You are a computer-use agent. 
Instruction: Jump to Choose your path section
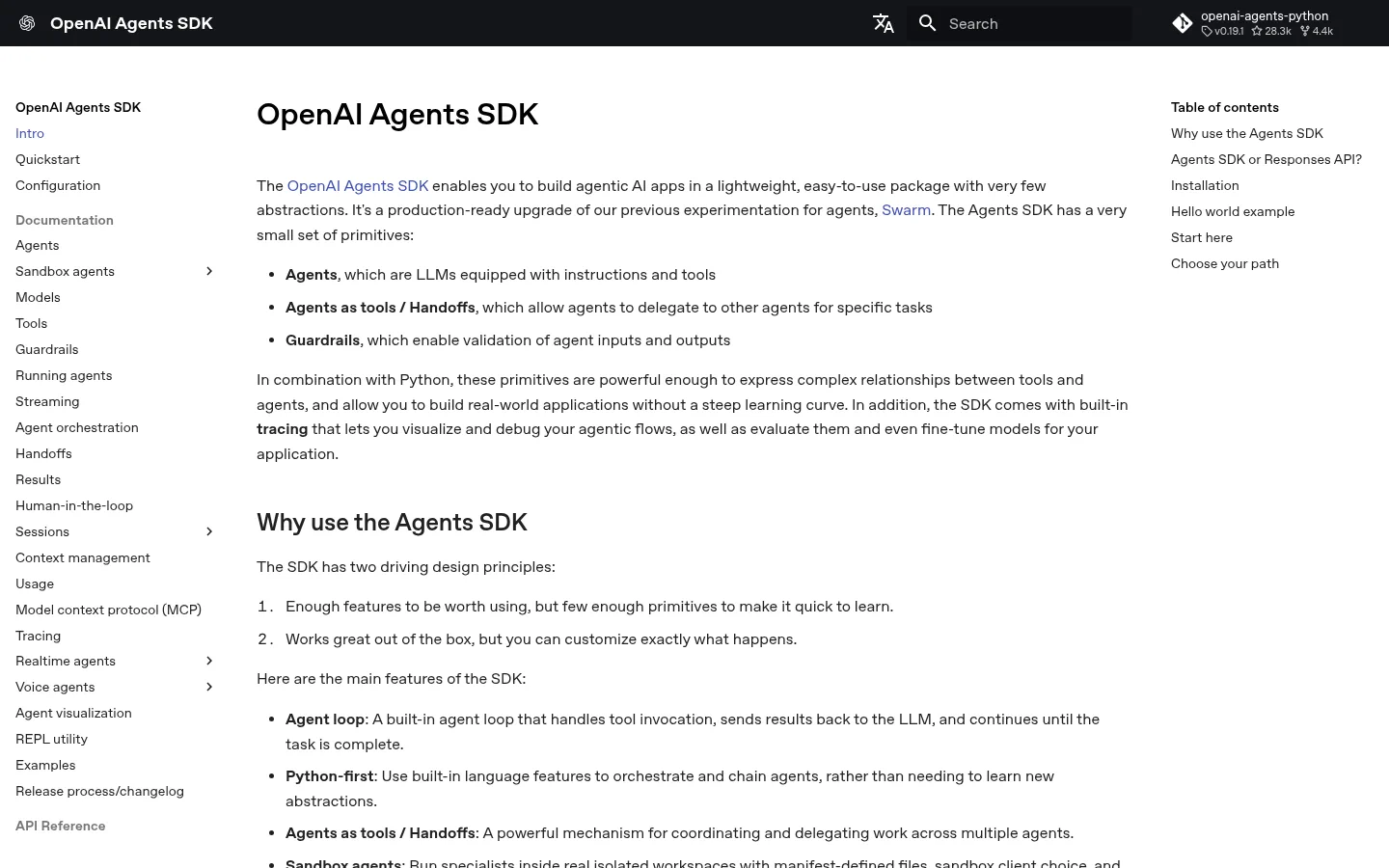(x=1225, y=263)
